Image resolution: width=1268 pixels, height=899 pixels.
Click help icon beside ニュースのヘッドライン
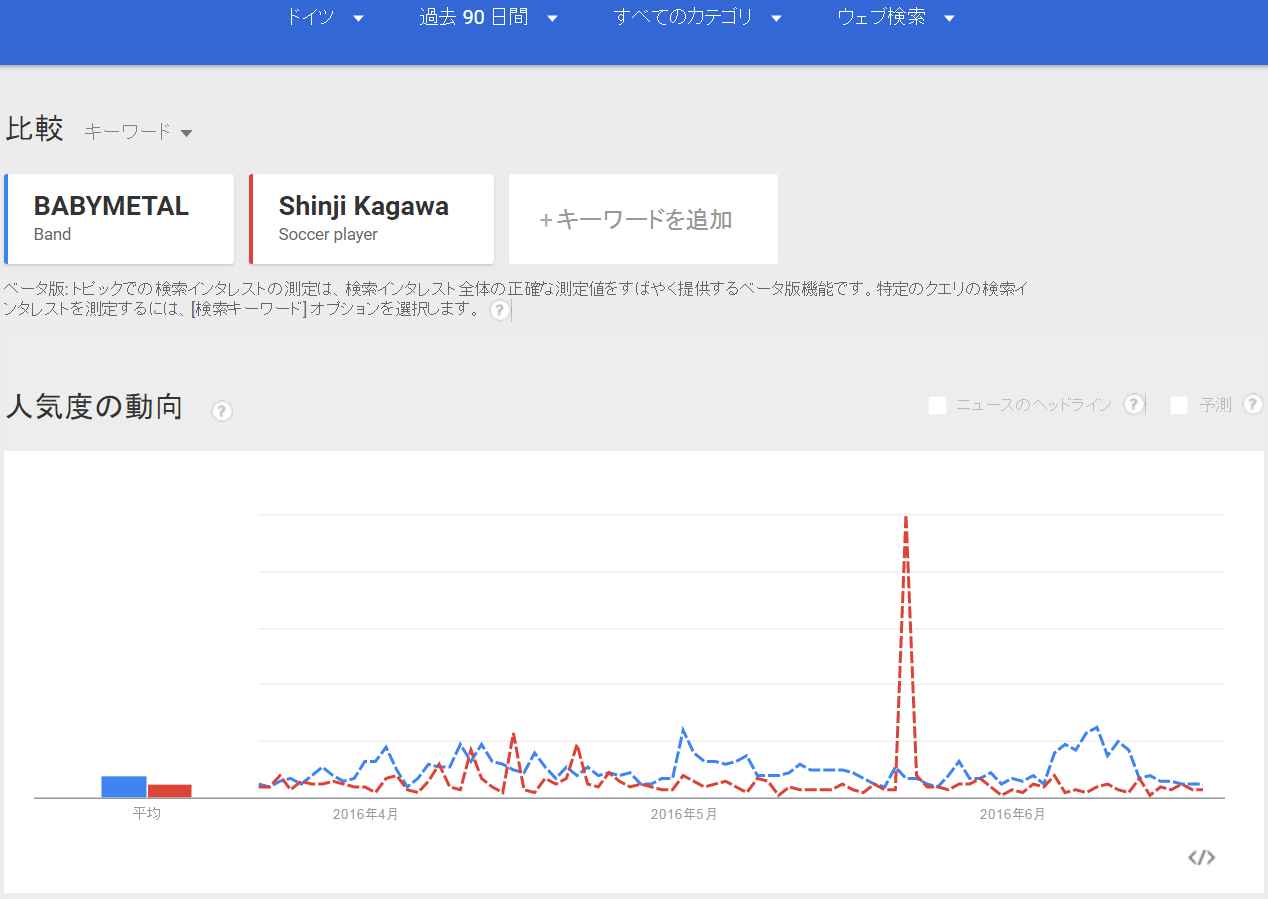[1133, 404]
